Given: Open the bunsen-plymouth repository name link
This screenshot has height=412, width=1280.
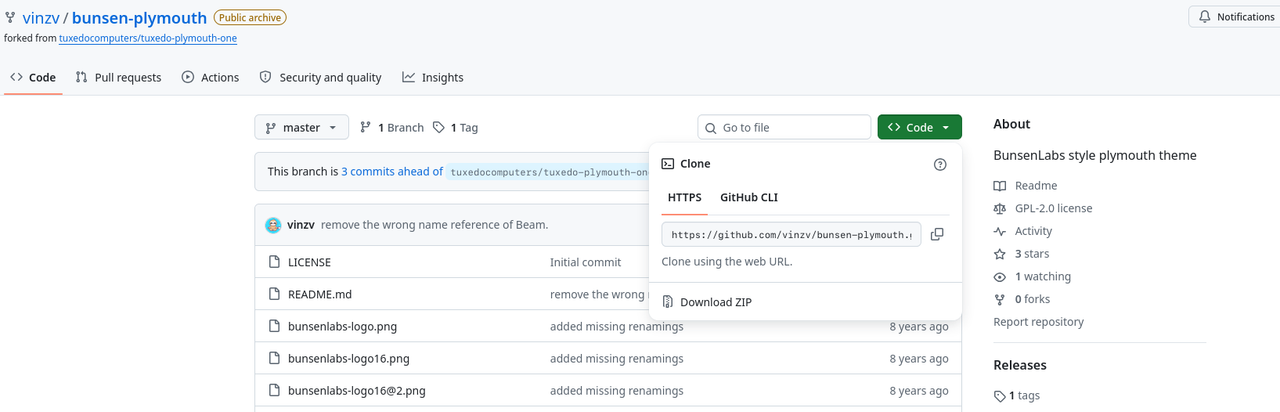Looking at the screenshot, I should click(139, 18).
